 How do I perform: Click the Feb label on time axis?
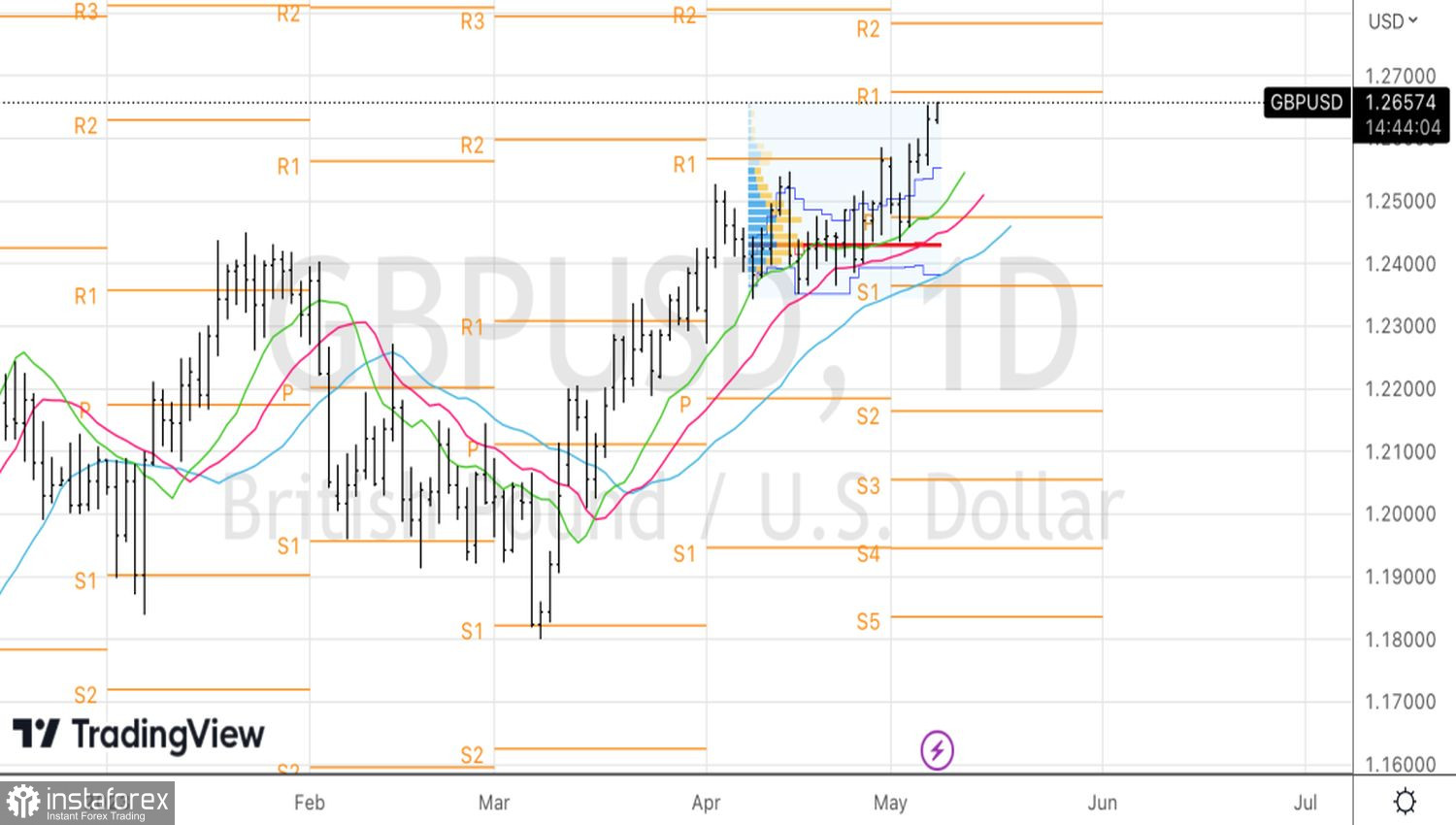pyautogui.click(x=309, y=803)
